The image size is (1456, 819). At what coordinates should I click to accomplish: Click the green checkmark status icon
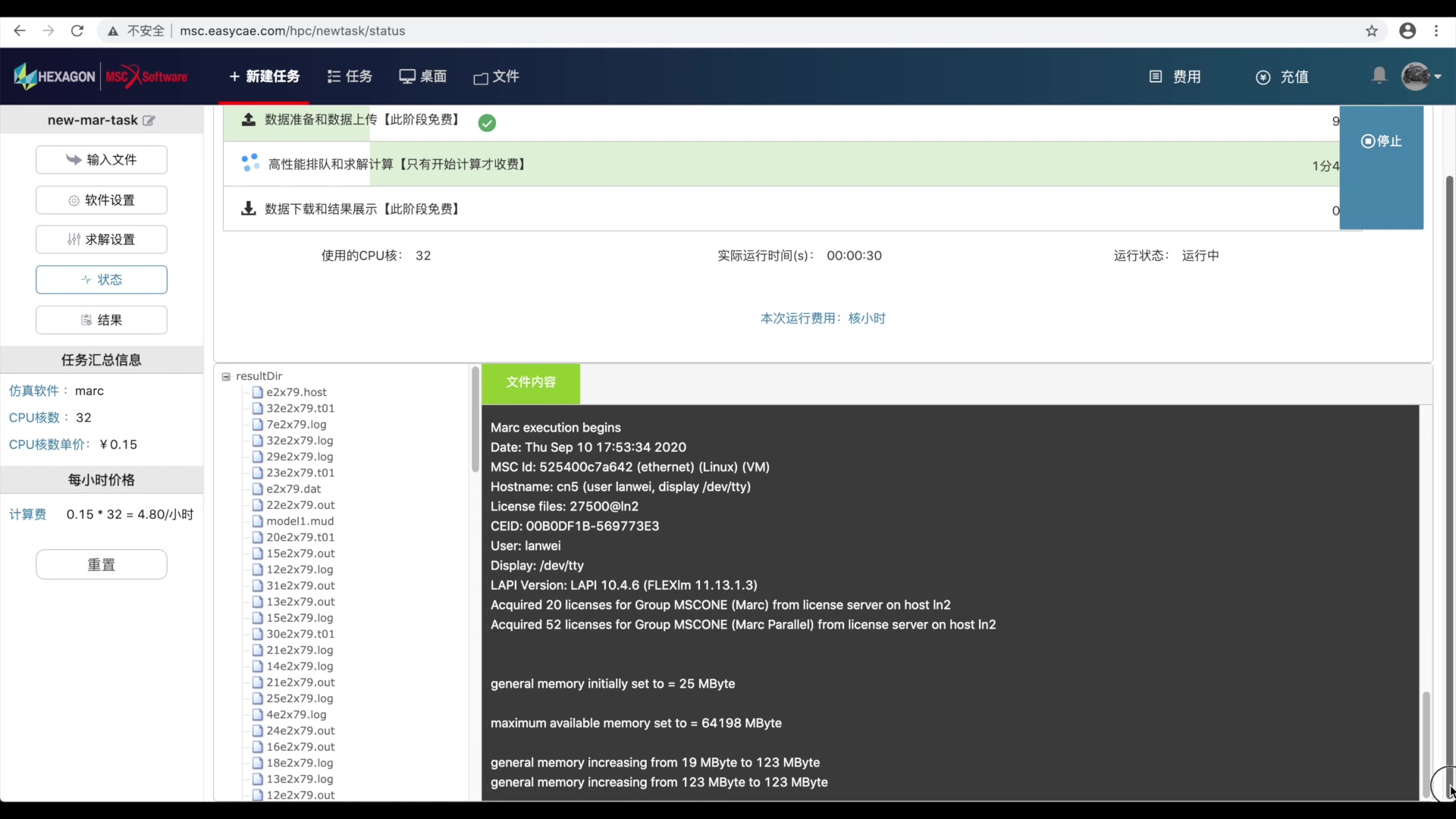coord(487,123)
